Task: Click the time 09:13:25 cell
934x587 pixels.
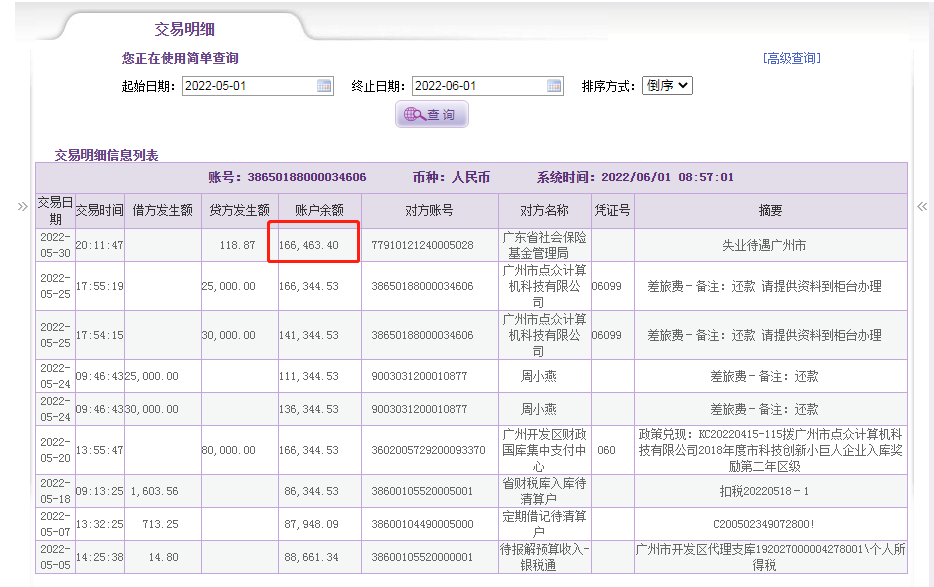Action: (99, 491)
